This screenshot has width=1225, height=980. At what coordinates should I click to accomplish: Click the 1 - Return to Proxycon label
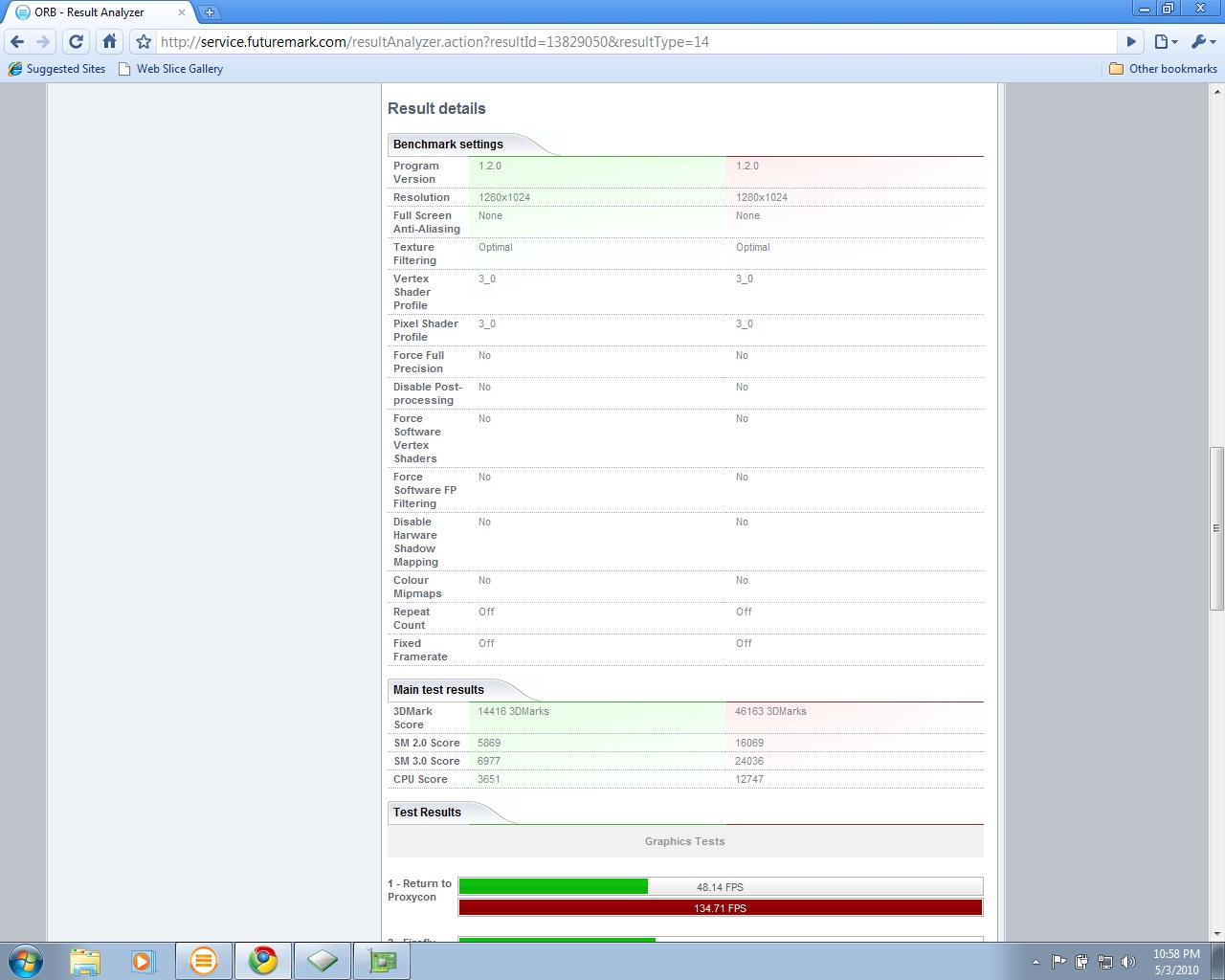pyautogui.click(x=419, y=891)
